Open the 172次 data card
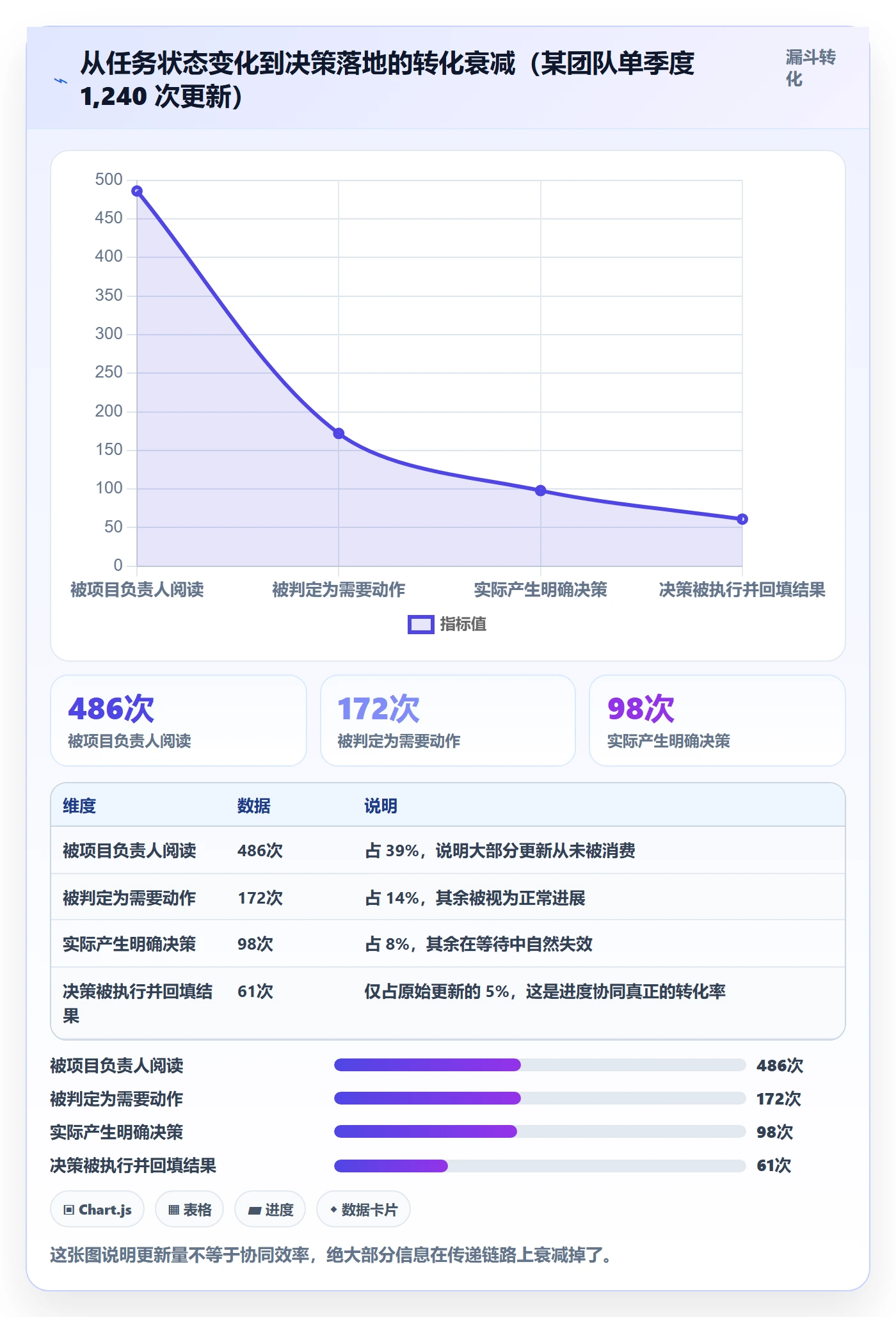896x1317 pixels. pos(448,721)
